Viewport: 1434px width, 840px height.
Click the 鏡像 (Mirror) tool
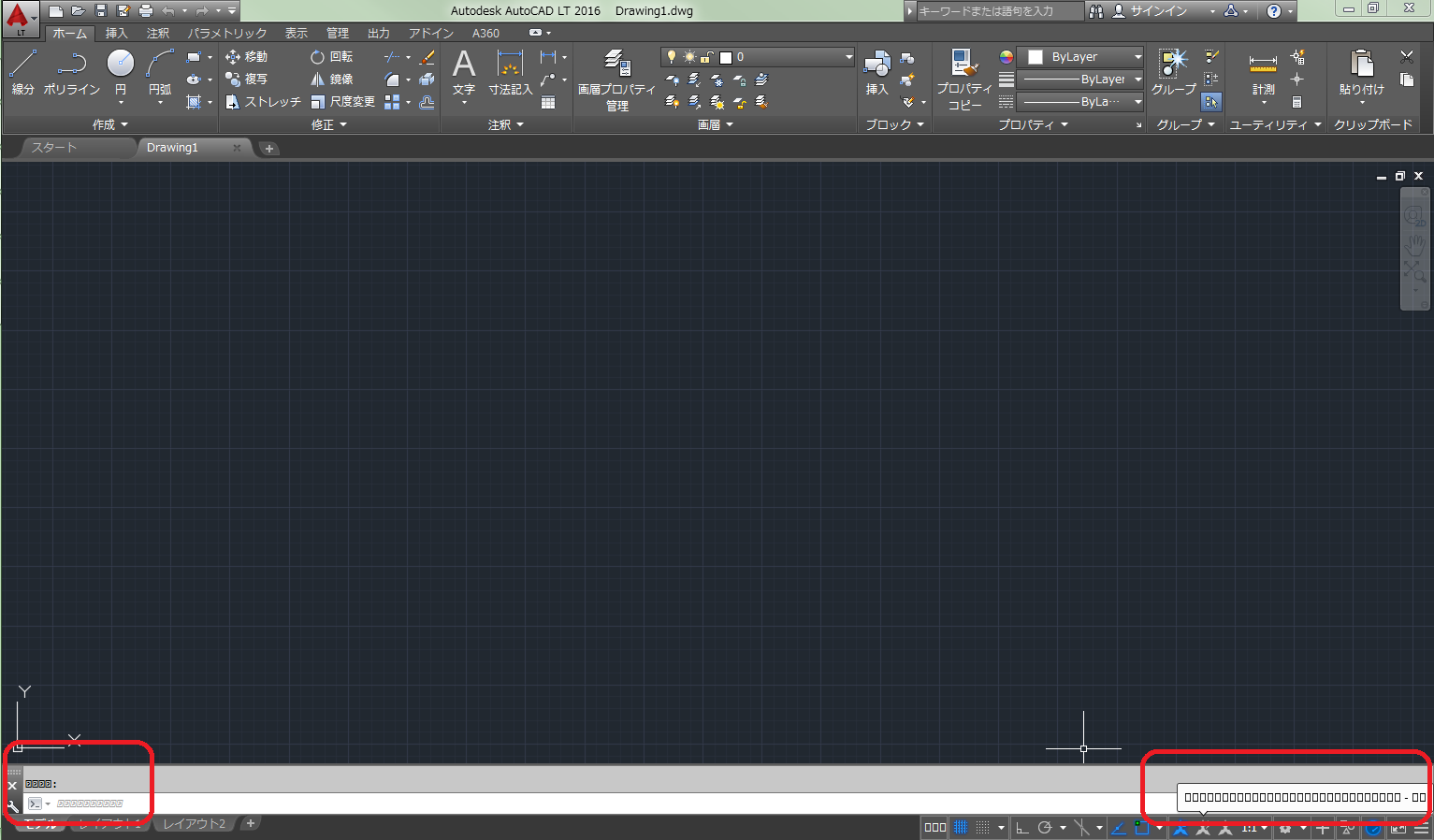coord(332,80)
